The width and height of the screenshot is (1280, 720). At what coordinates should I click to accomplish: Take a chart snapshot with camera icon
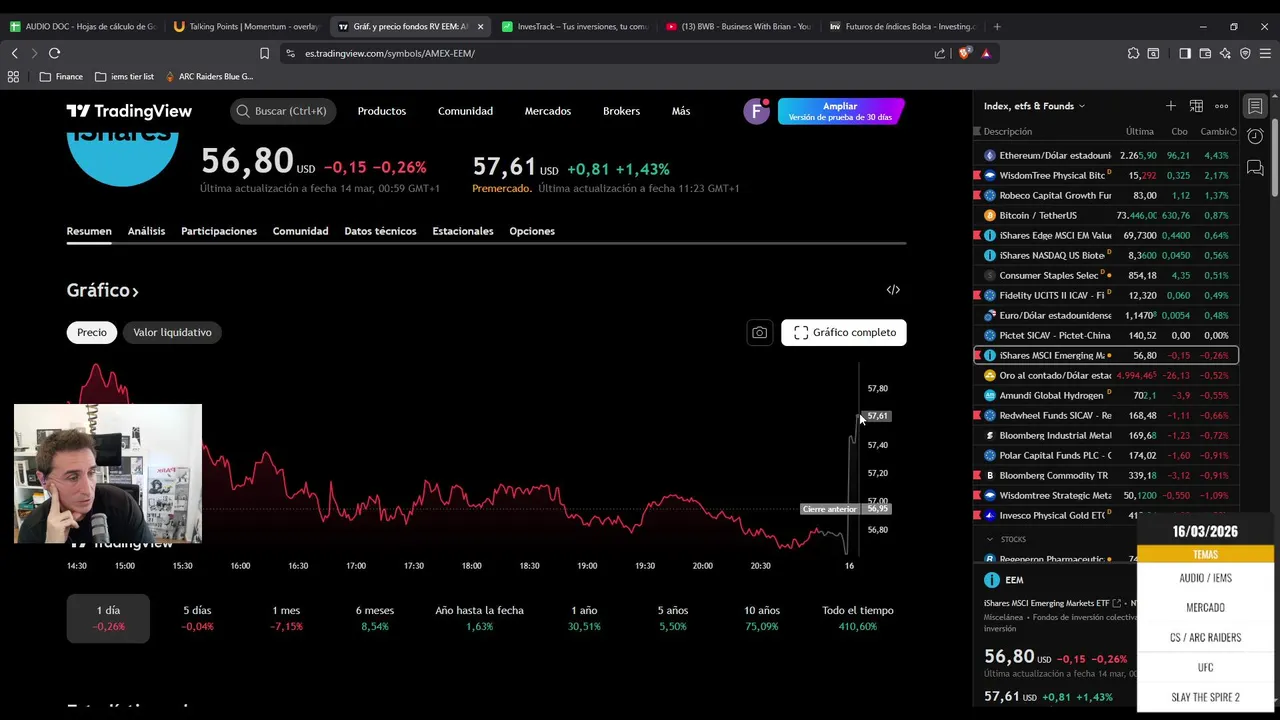[x=760, y=332]
